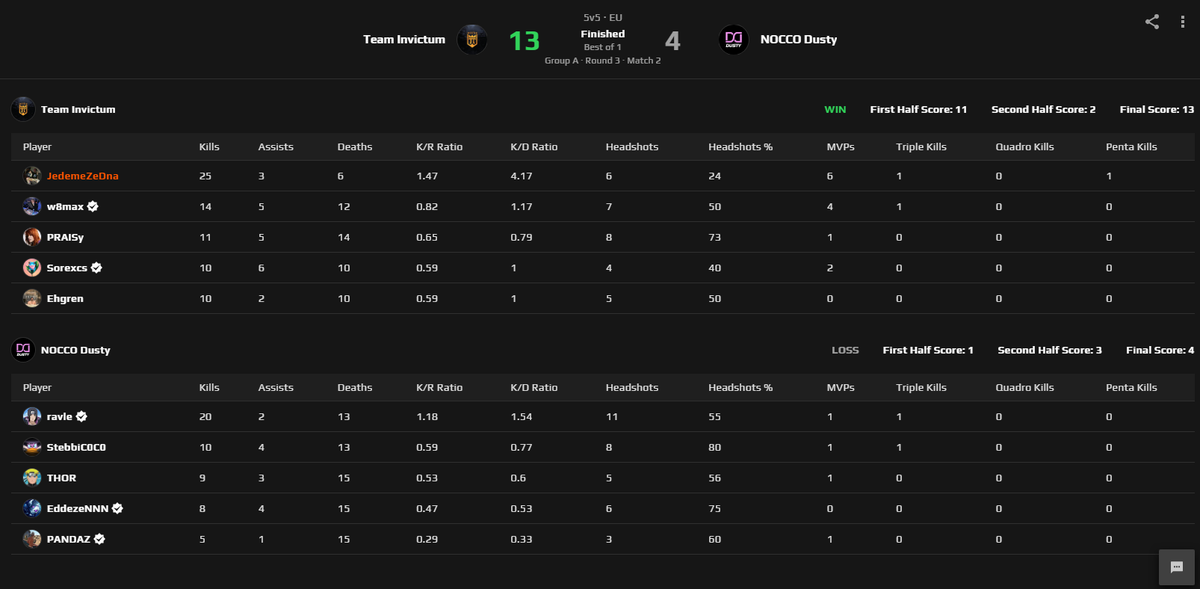Screen dimensions: 1200x589
Task: Click NOCCO Dusty name in match header
Action: pos(798,40)
